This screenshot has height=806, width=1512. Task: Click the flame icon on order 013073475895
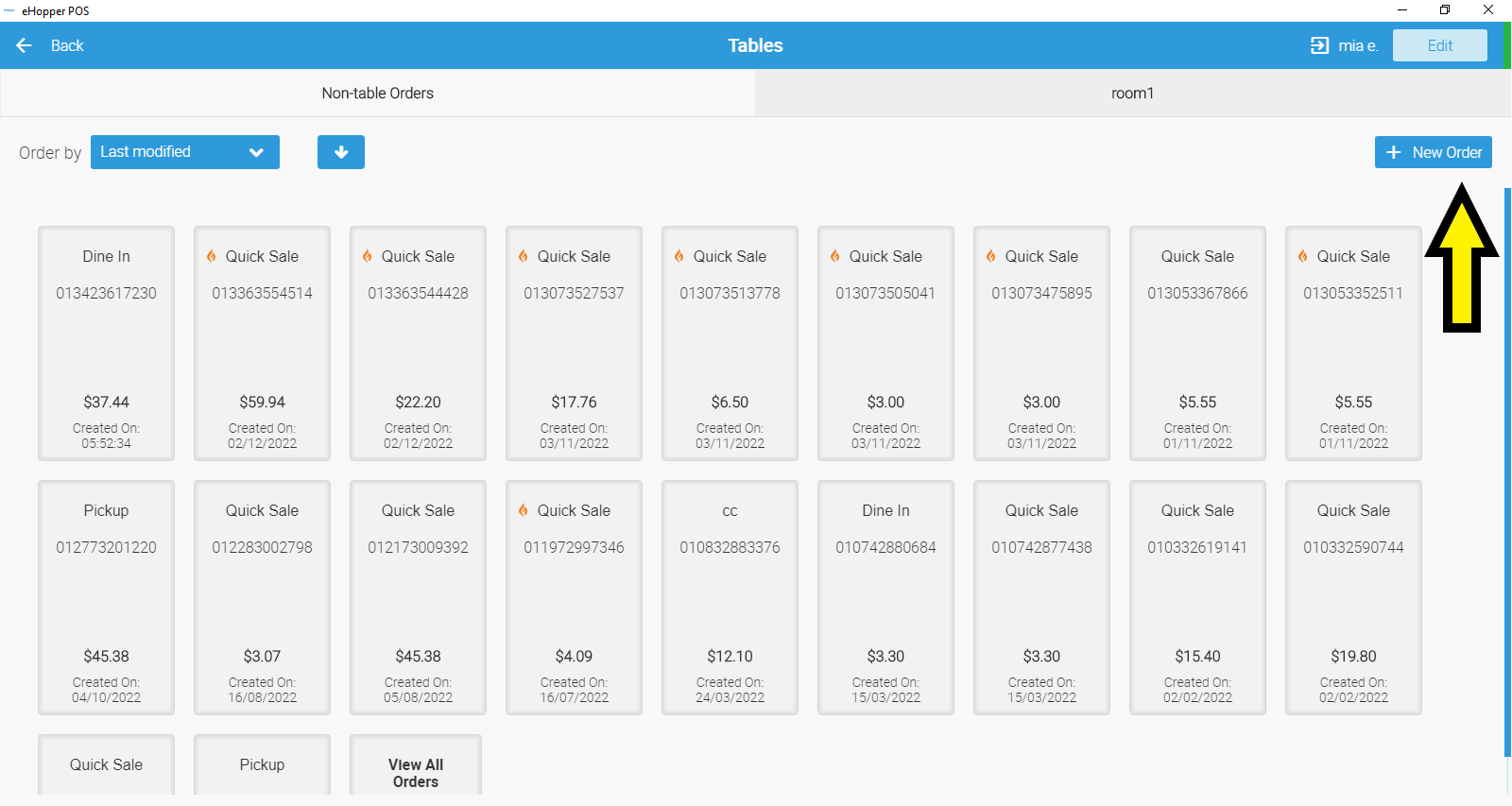coord(991,256)
